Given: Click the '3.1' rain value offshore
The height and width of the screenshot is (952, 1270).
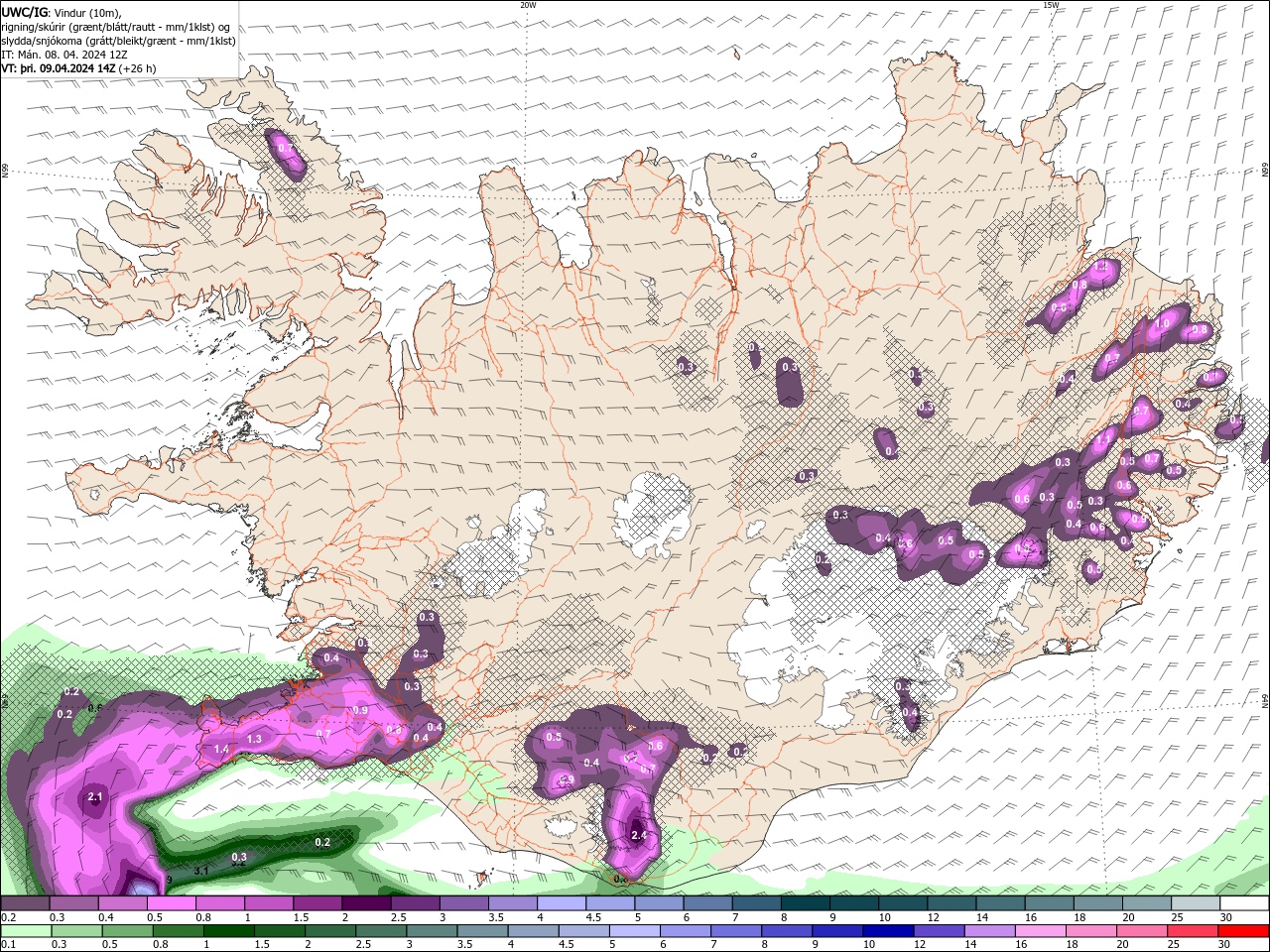Looking at the screenshot, I should click(x=200, y=871).
